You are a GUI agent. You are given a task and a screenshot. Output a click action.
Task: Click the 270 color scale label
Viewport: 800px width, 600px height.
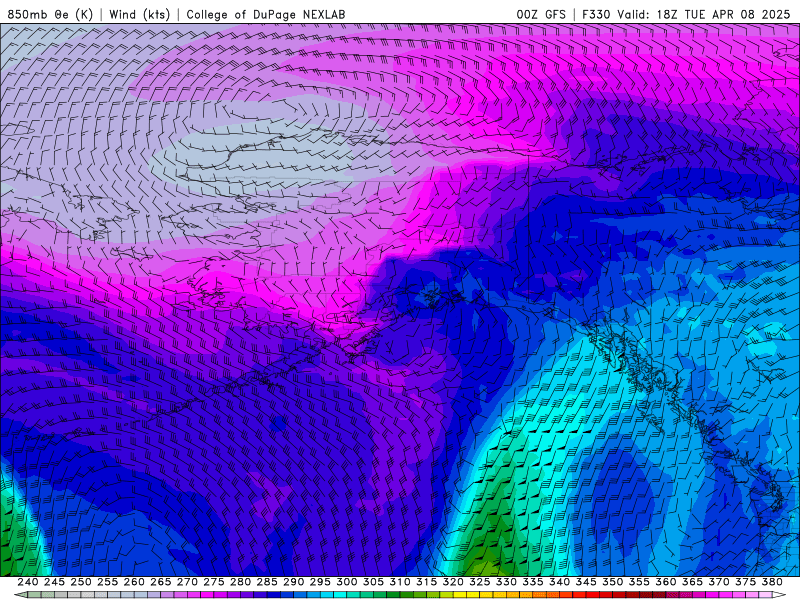[x=187, y=582]
